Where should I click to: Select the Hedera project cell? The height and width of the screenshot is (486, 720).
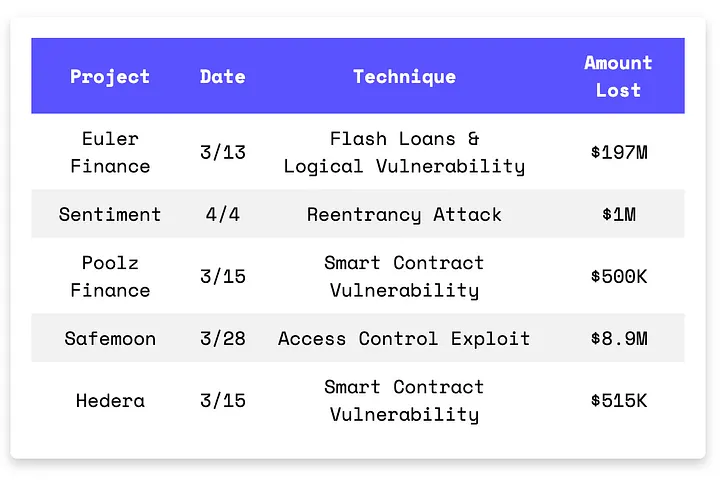point(110,401)
